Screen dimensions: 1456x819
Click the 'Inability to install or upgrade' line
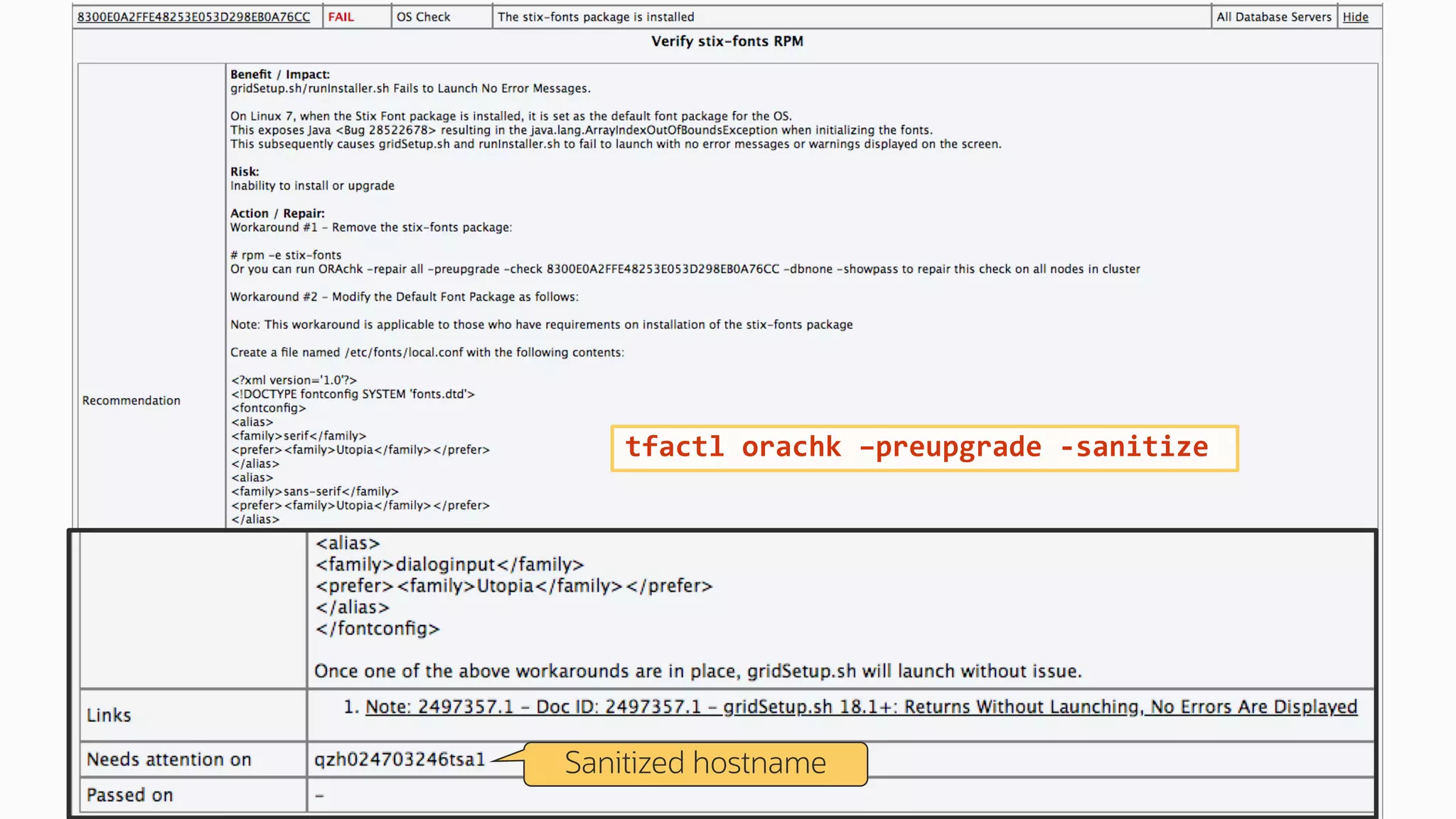point(312,186)
